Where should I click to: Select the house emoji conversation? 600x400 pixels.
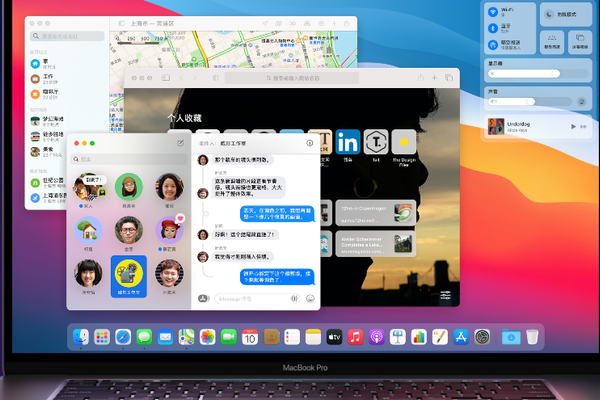(88, 230)
